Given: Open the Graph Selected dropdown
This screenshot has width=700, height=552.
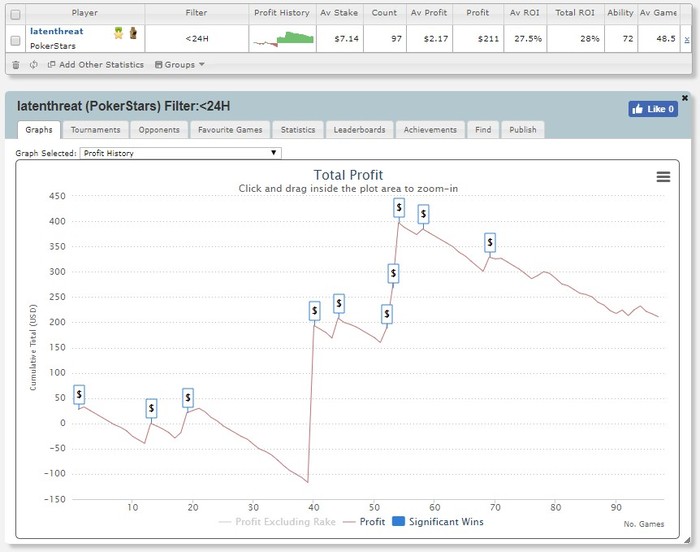Looking at the screenshot, I should pyautogui.click(x=180, y=153).
